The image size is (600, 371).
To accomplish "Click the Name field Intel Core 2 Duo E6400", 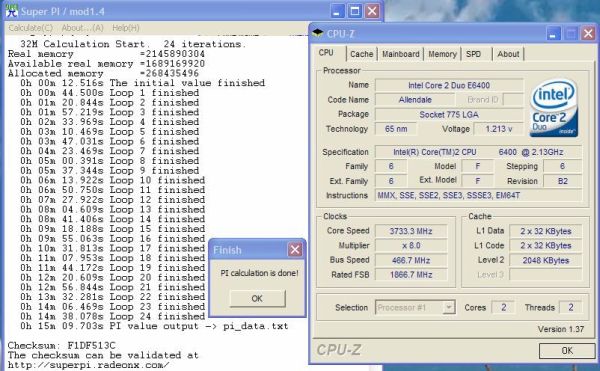I will pos(449,85).
